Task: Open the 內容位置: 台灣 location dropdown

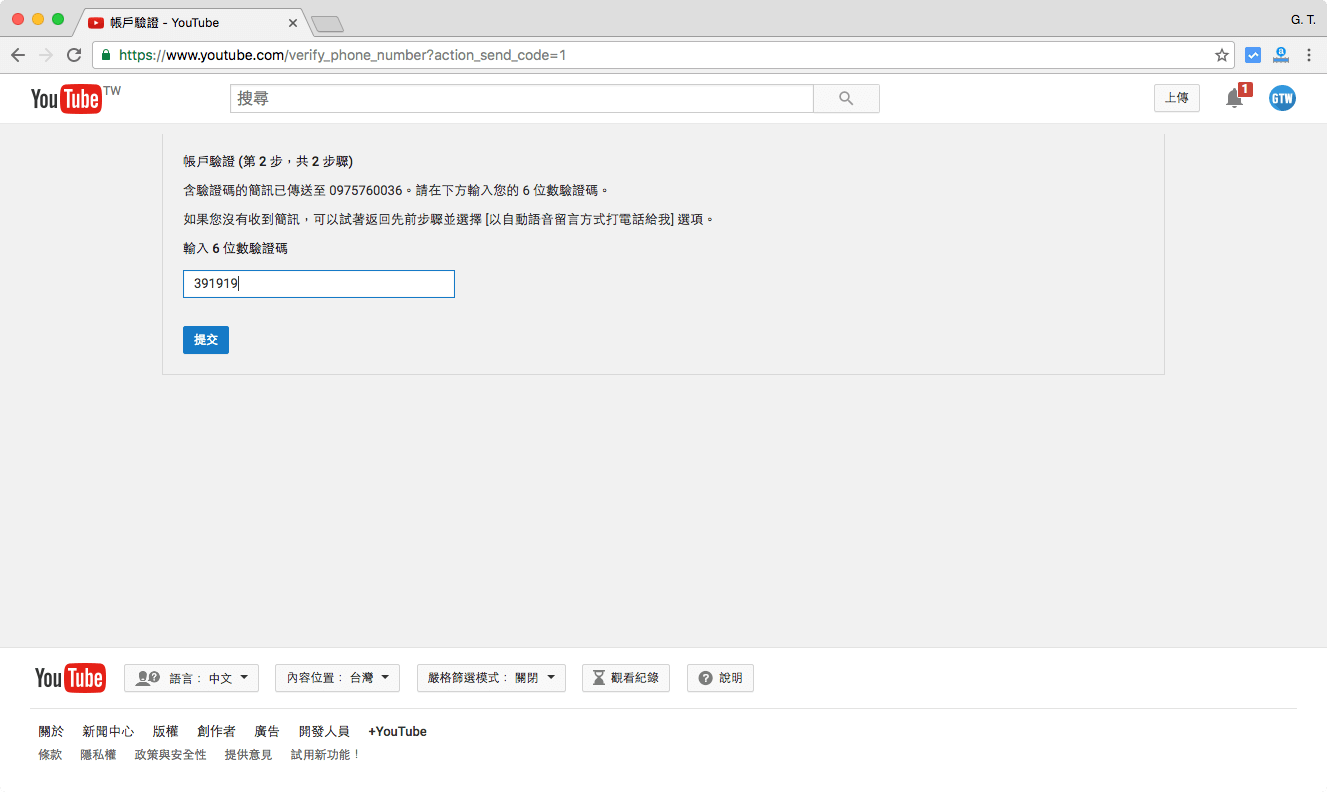Action: pyautogui.click(x=337, y=678)
